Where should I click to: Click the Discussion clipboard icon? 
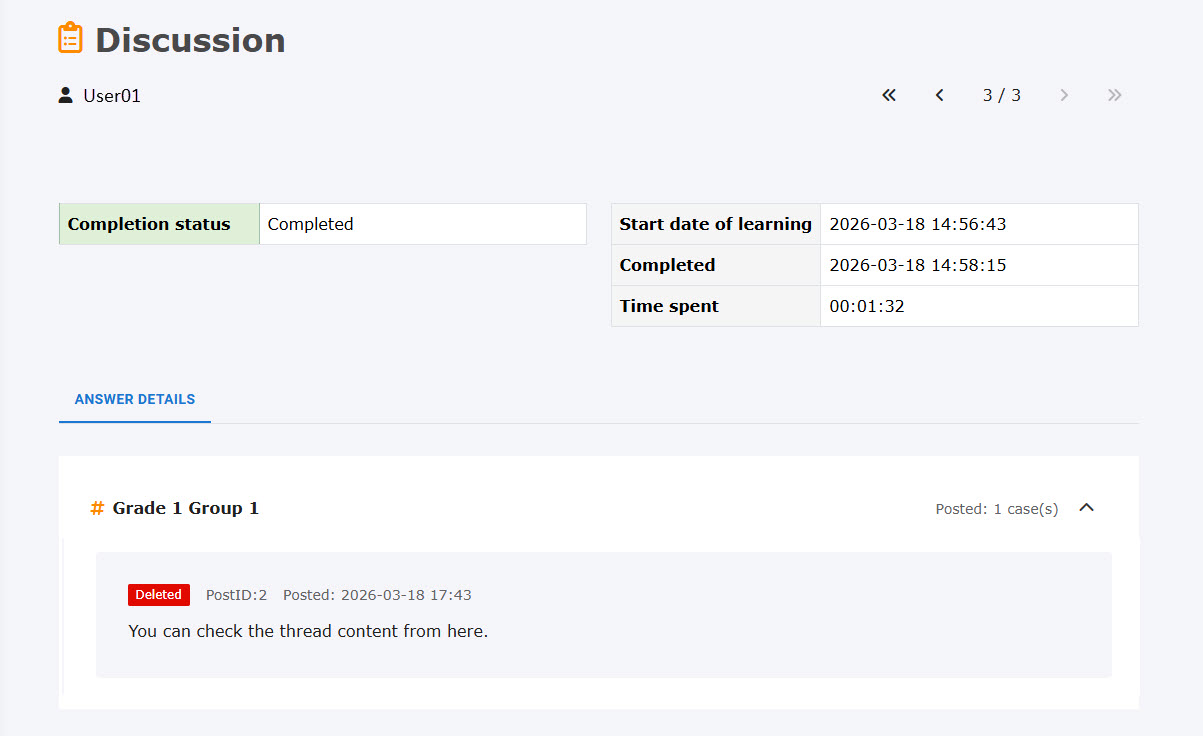[70, 38]
